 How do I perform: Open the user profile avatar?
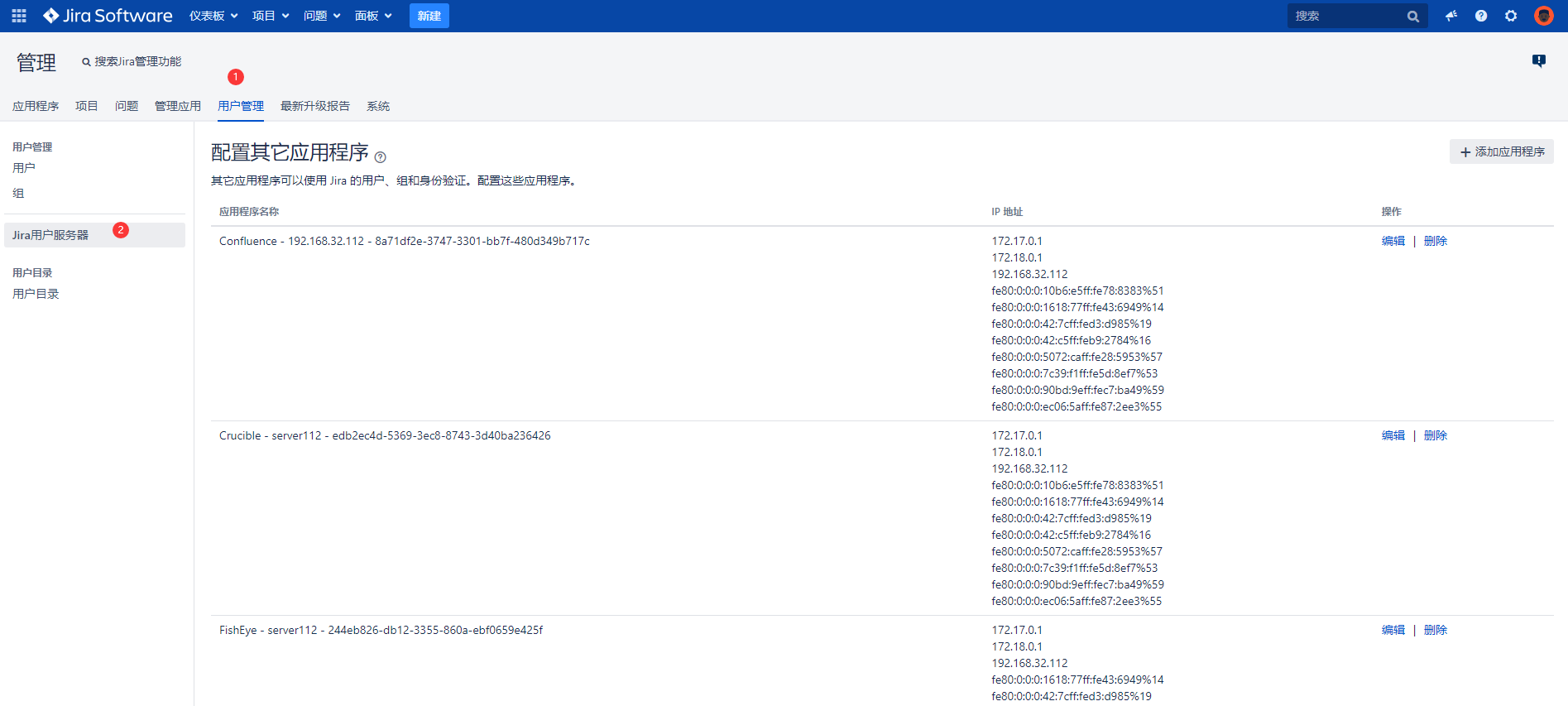[1543, 16]
